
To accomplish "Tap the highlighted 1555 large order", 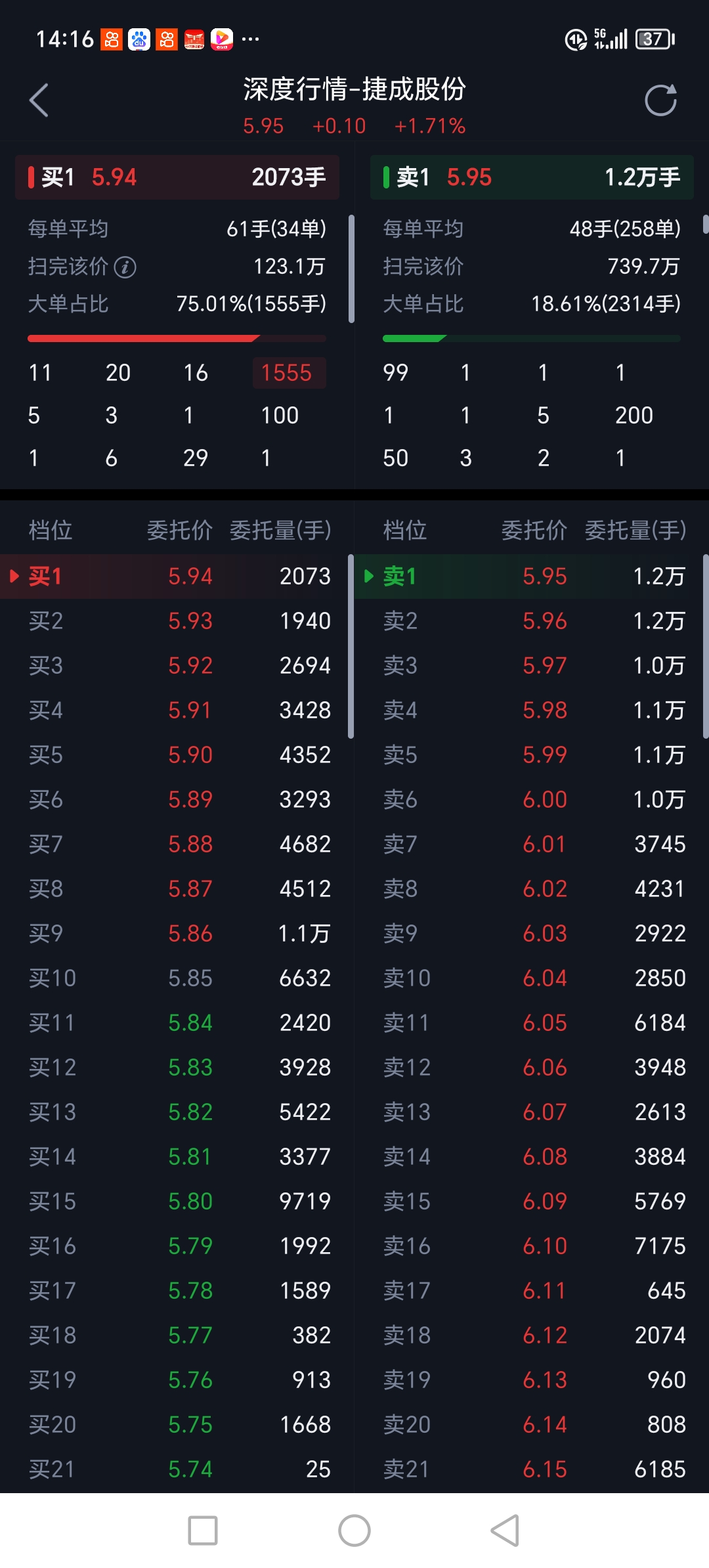I will (x=287, y=373).
